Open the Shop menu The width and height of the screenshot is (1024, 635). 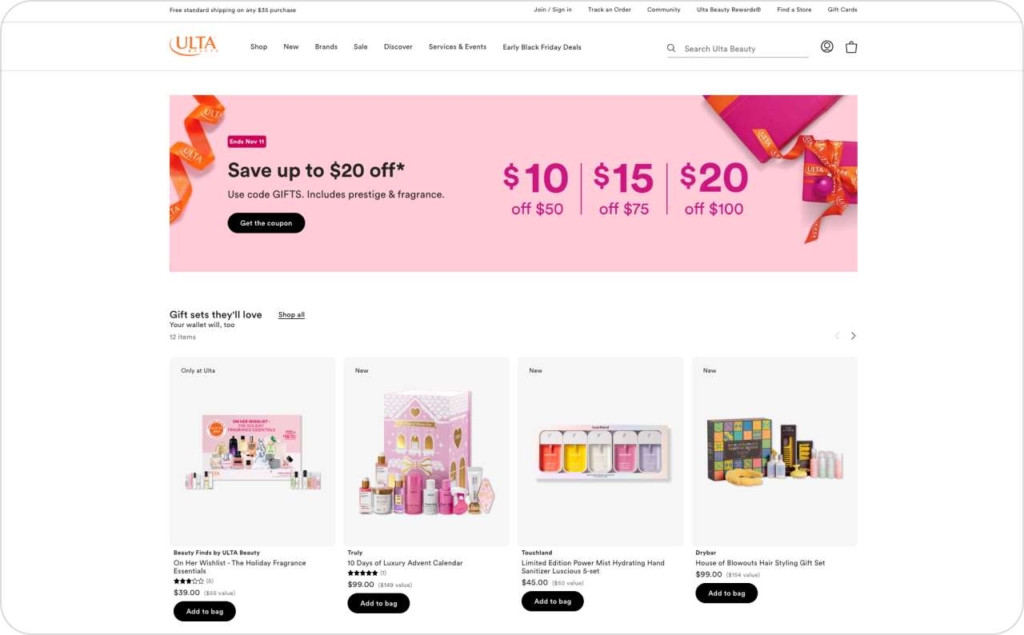(x=259, y=47)
